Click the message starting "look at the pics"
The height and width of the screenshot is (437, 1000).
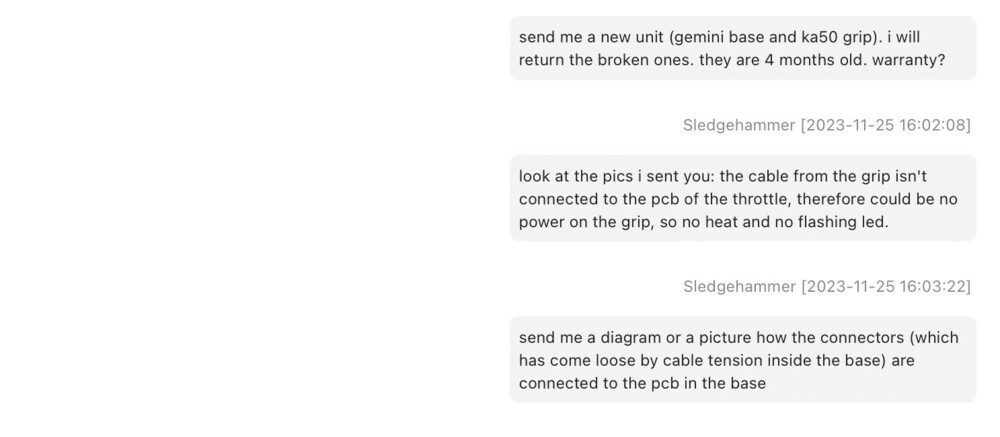[742, 198]
